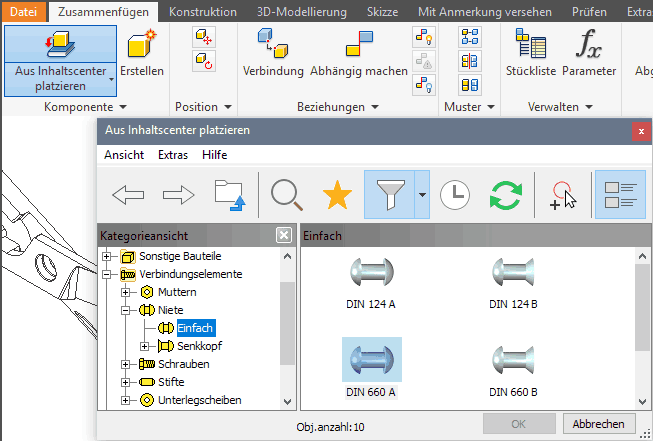This screenshot has width=653, height=441.
Task: Toggle the table view layout button
Action: pos(620,194)
